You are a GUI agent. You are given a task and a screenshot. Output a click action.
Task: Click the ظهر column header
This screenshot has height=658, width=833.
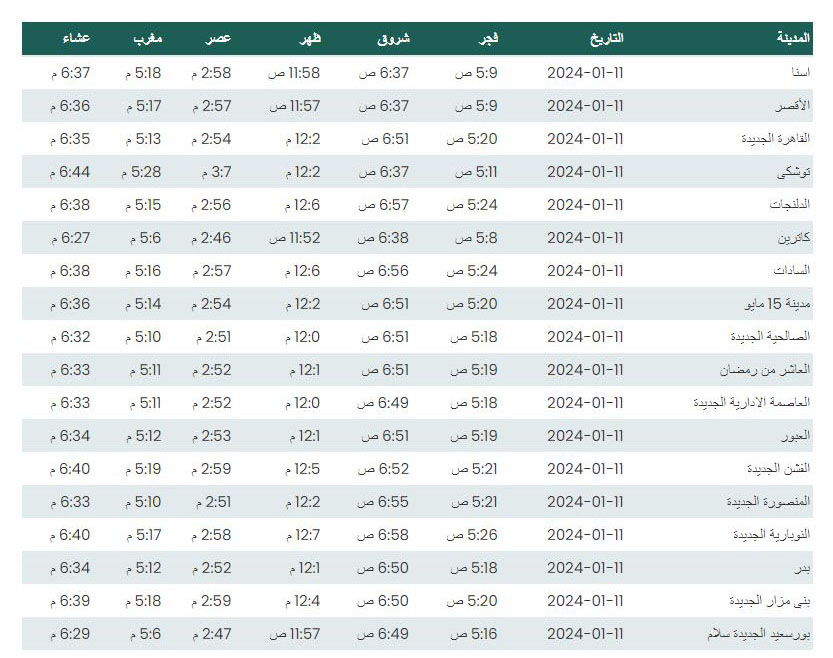[310, 38]
